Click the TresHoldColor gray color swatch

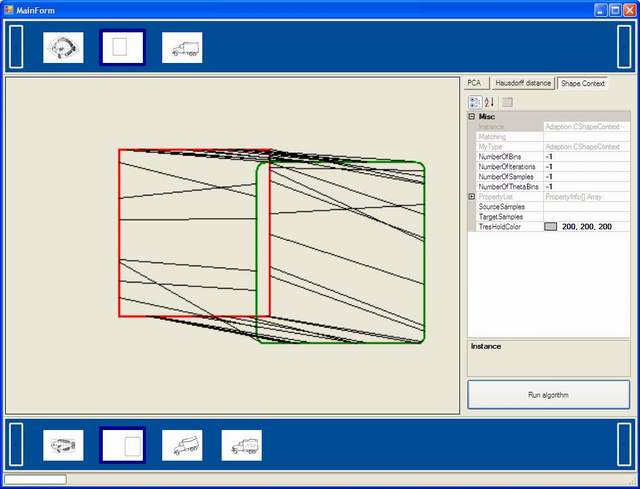pyautogui.click(x=551, y=227)
